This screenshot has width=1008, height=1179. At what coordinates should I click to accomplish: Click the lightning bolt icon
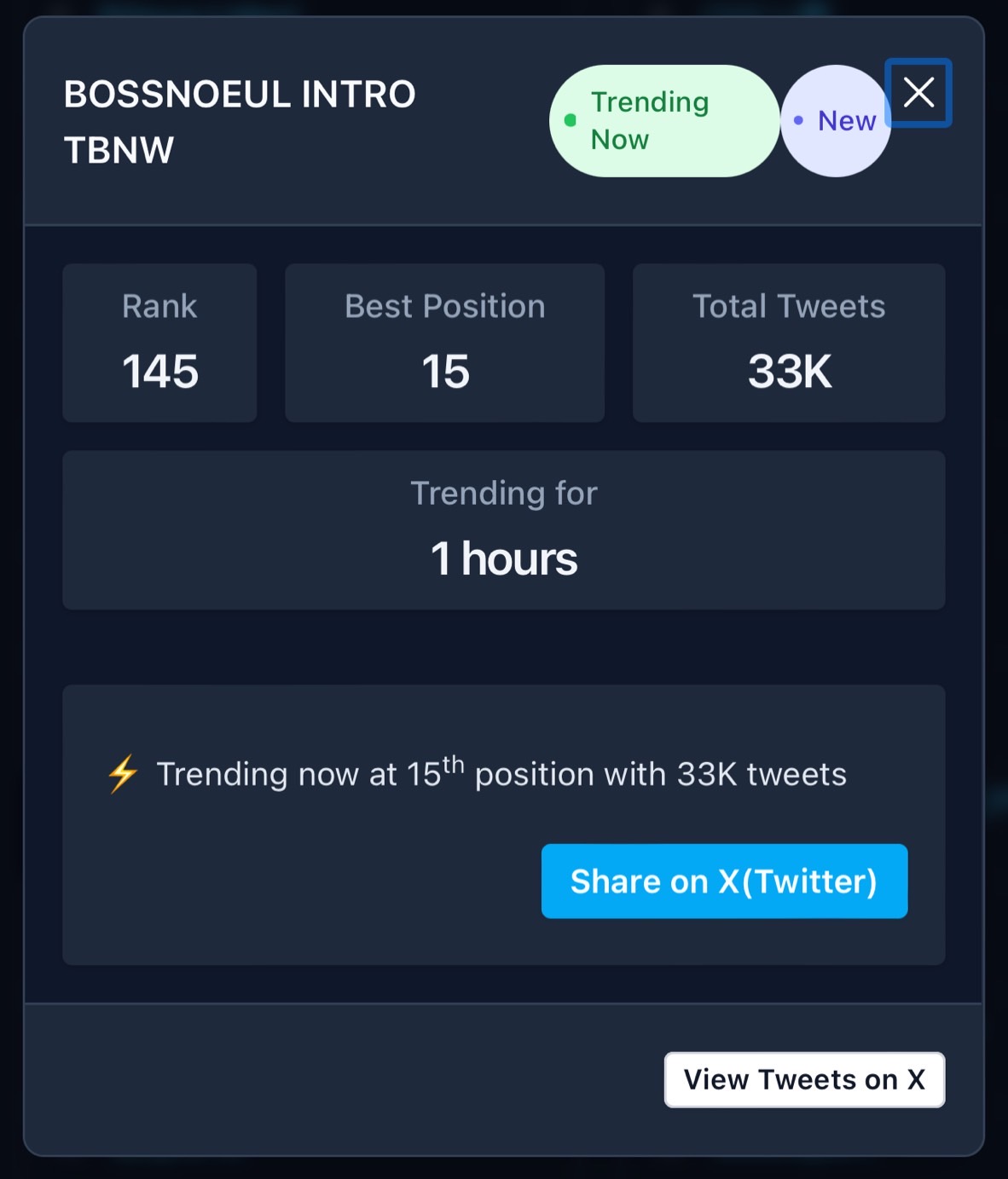pos(123,773)
